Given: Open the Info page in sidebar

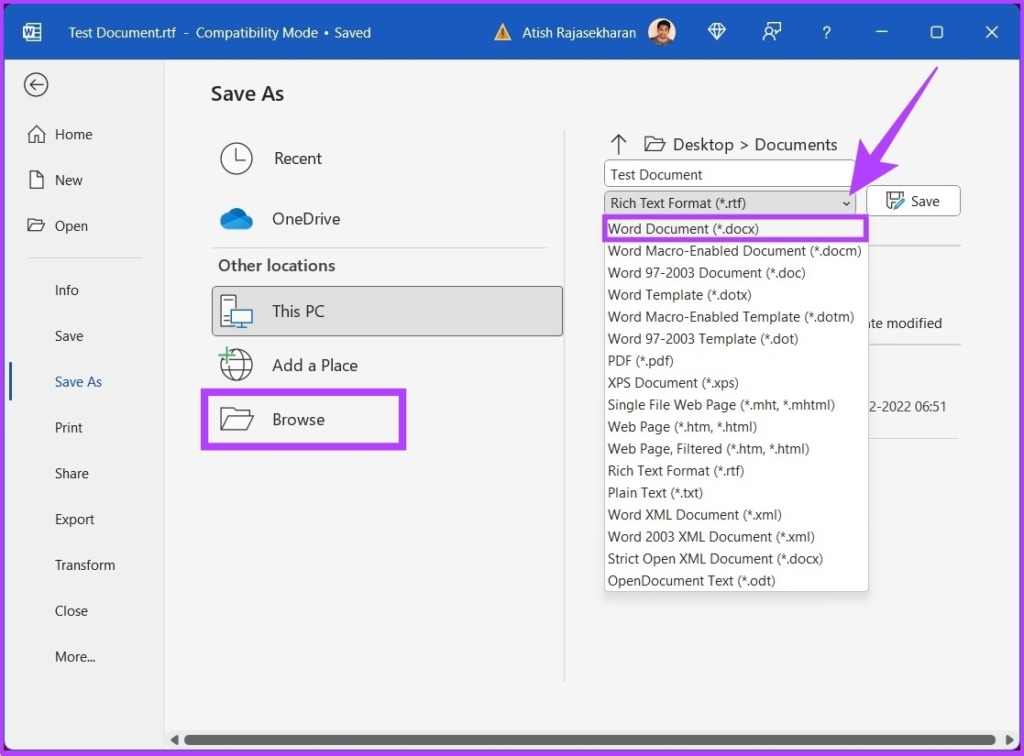Looking at the screenshot, I should tap(67, 290).
